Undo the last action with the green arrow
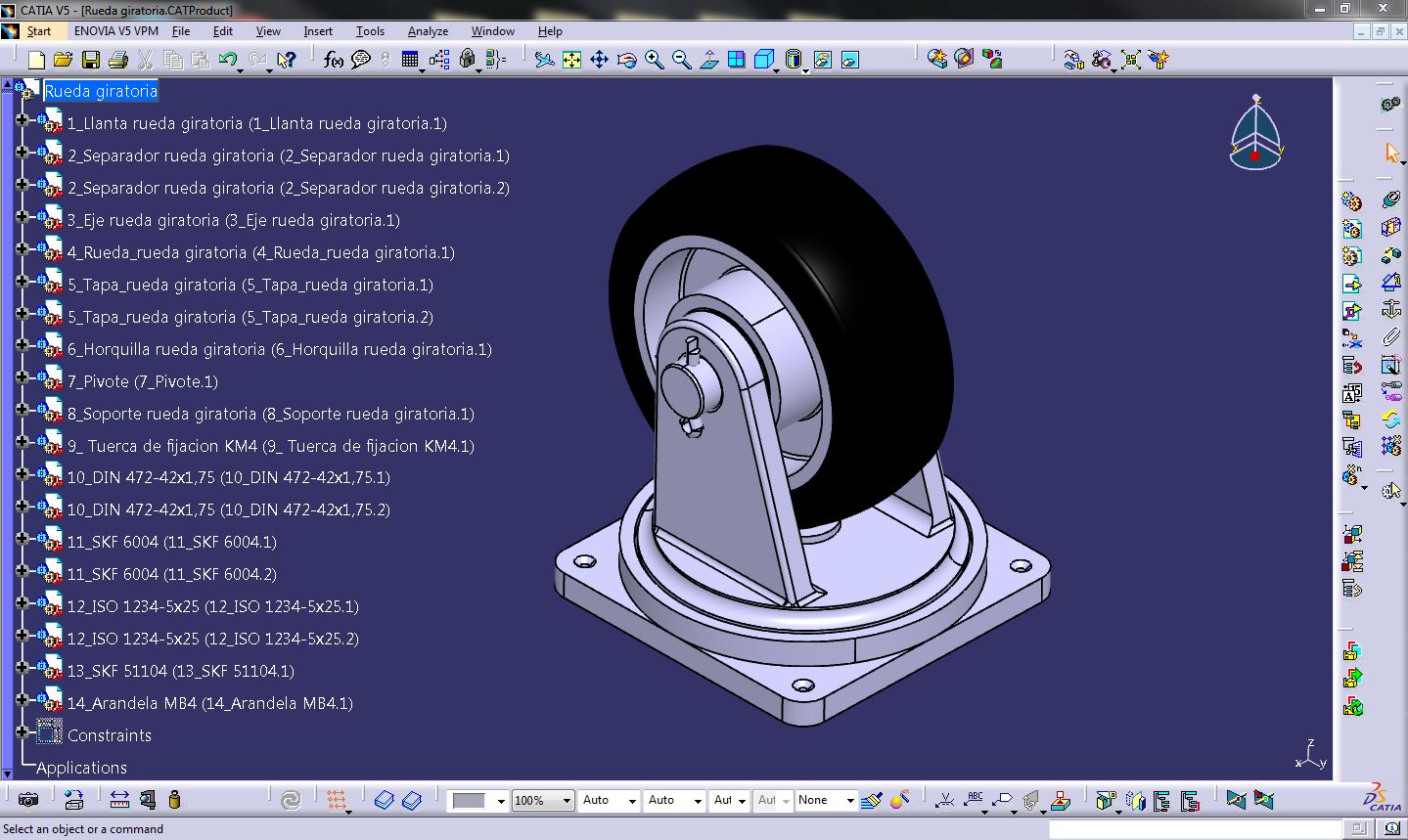 tap(228, 60)
